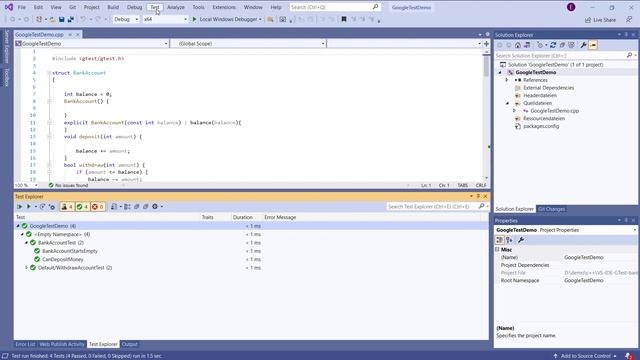Switch views icon in Solution Explorer
The width and height of the screenshot is (640, 360).
pyautogui.click(x=527, y=45)
